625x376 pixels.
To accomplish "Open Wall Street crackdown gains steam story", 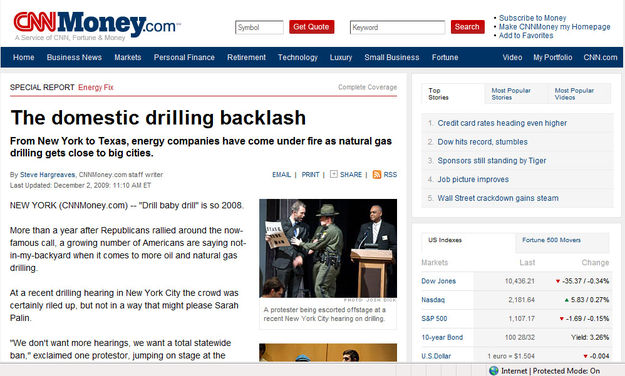I will coord(498,198).
